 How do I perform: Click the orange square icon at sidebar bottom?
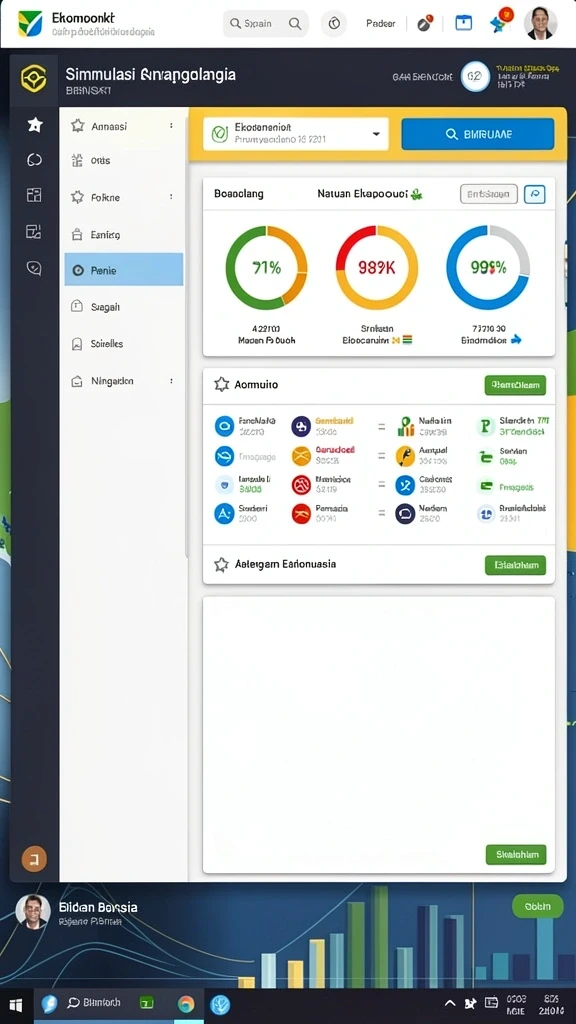34,859
